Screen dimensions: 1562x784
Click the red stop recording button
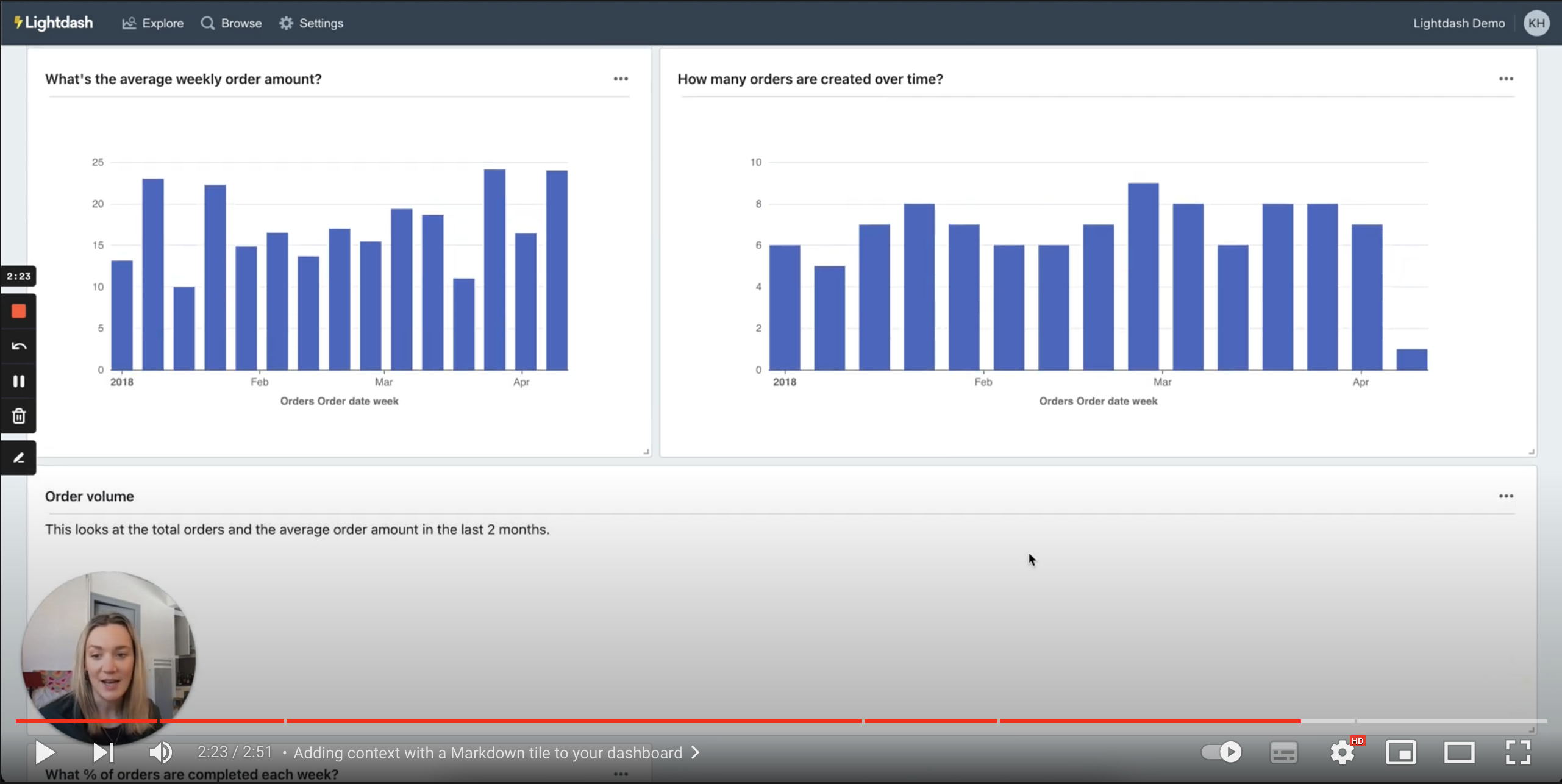coord(18,312)
